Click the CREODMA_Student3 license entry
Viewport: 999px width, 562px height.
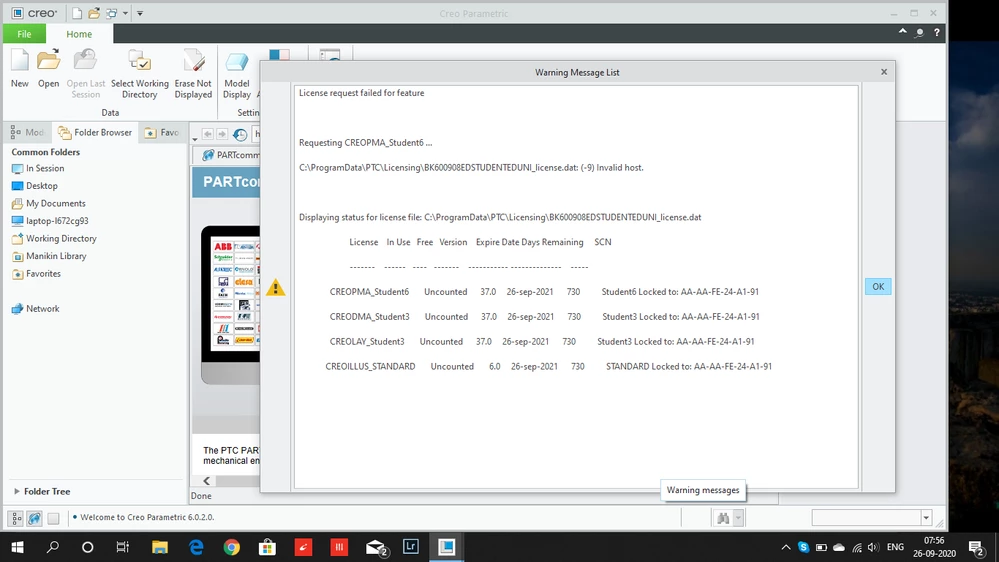[370, 317]
